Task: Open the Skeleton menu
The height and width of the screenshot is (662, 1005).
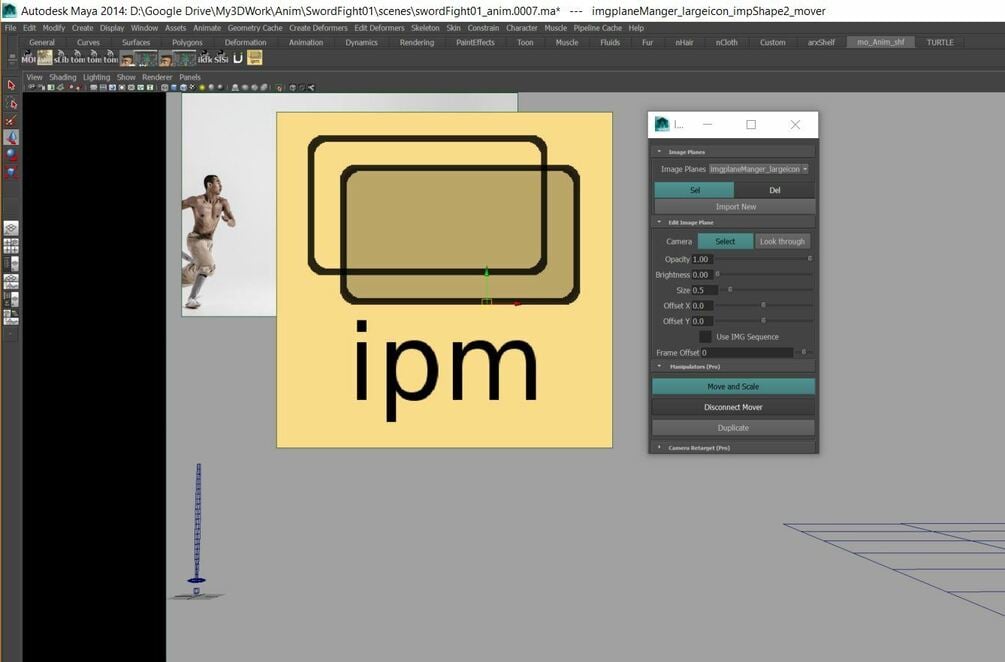Action: [425, 28]
